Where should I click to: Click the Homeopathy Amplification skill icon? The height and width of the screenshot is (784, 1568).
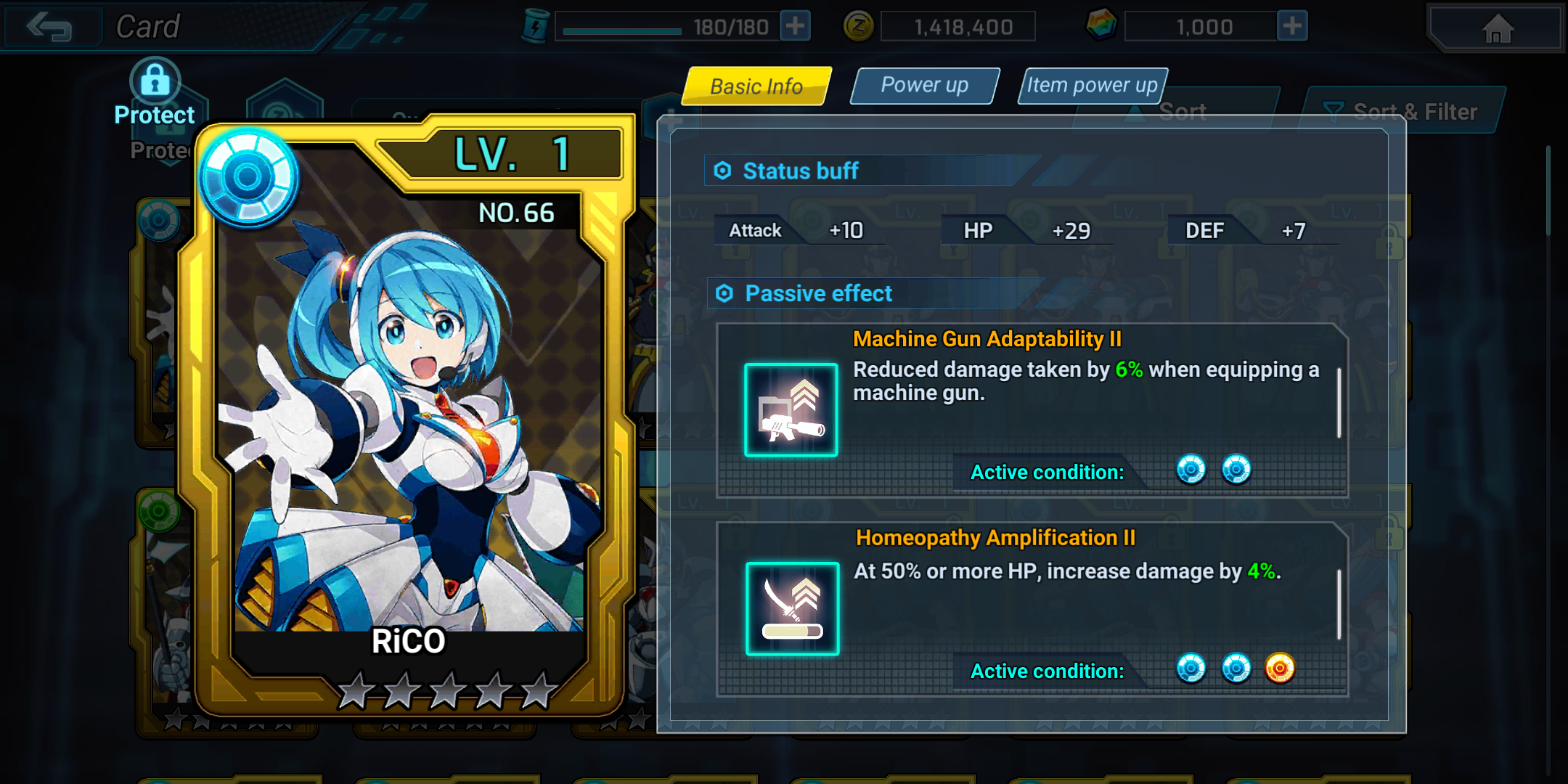793,609
